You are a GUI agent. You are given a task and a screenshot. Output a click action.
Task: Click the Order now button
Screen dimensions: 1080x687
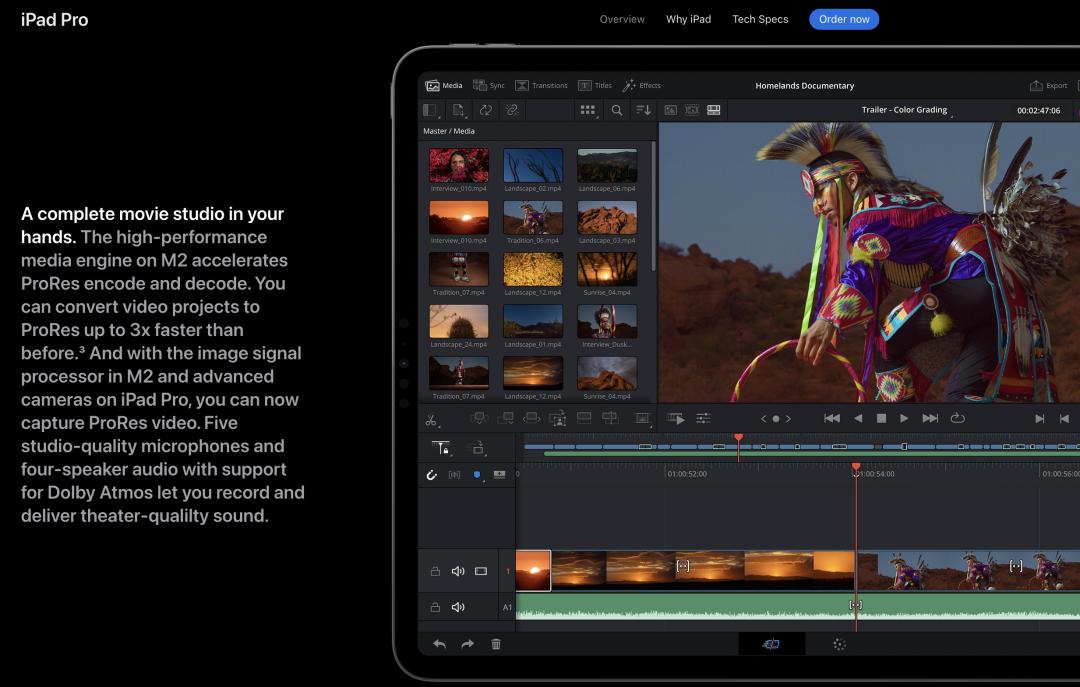click(844, 19)
